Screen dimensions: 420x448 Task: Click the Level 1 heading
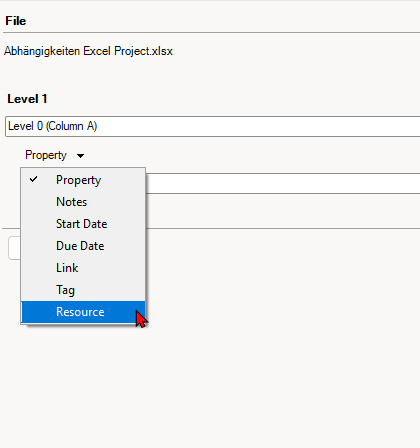(x=27, y=99)
